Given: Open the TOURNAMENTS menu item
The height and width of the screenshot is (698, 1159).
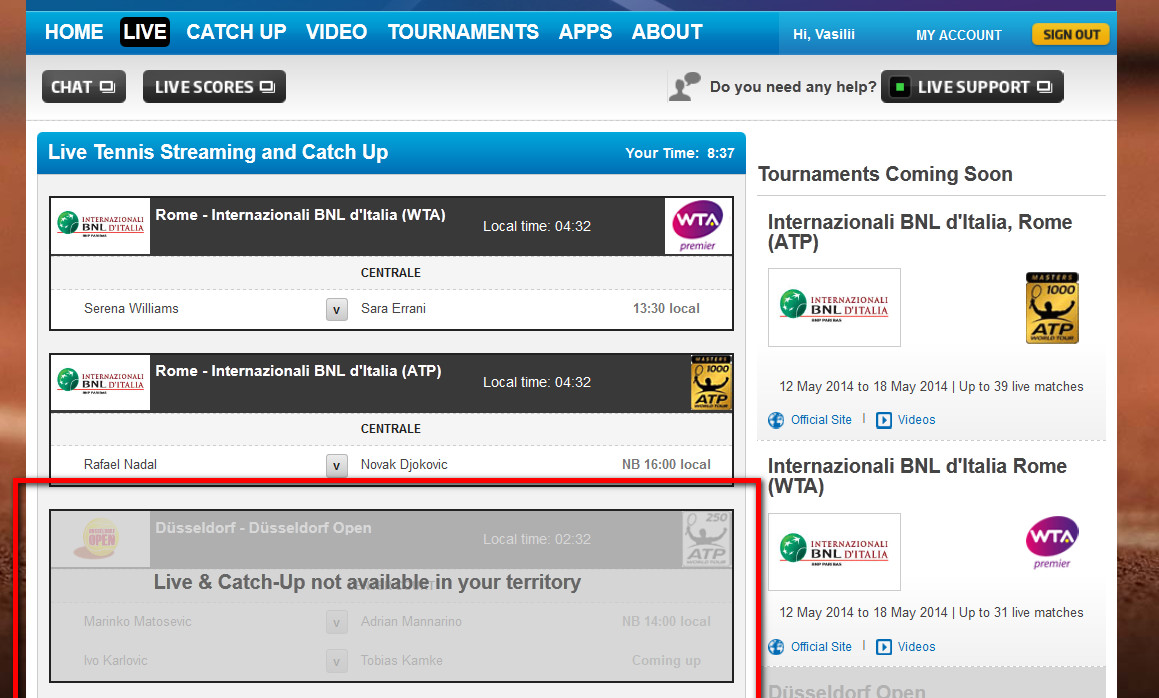Looking at the screenshot, I should (463, 32).
